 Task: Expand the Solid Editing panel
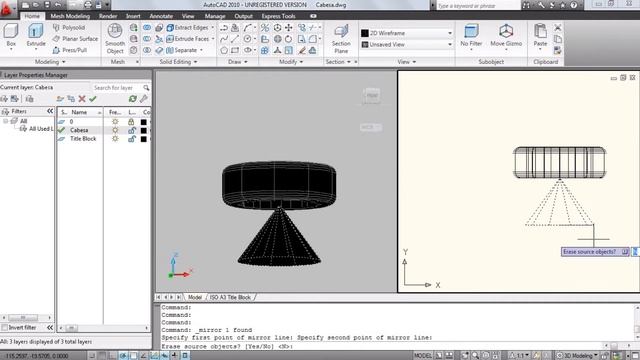click(178, 62)
